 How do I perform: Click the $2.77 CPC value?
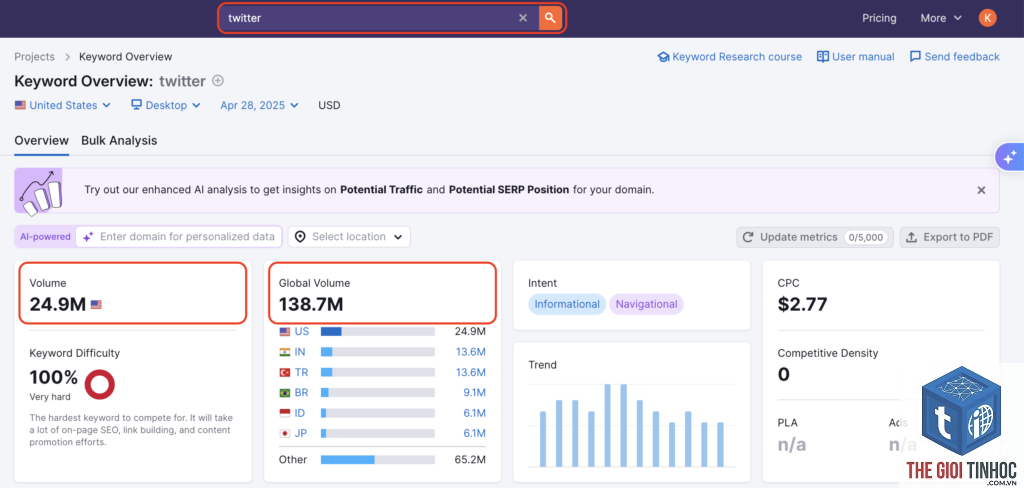click(x=803, y=304)
